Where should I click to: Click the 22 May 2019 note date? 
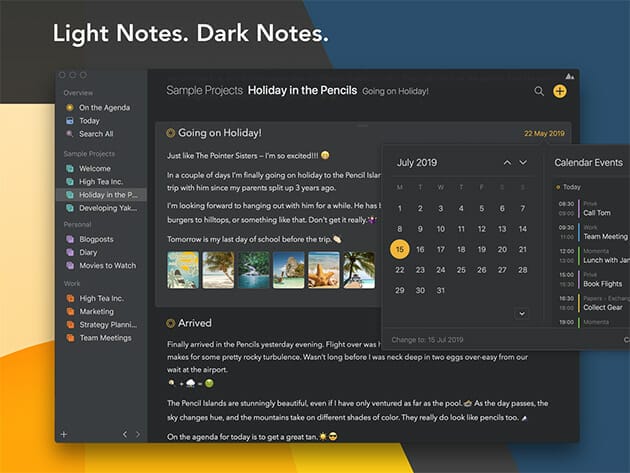click(x=543, y=133)
